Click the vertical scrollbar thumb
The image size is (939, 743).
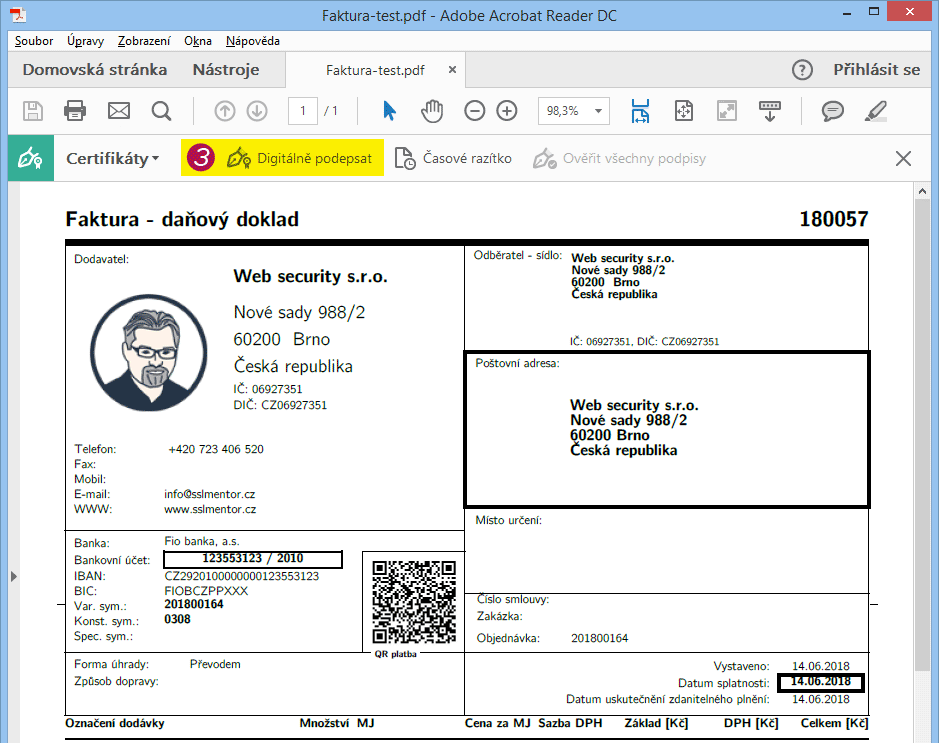coord(922,436)
